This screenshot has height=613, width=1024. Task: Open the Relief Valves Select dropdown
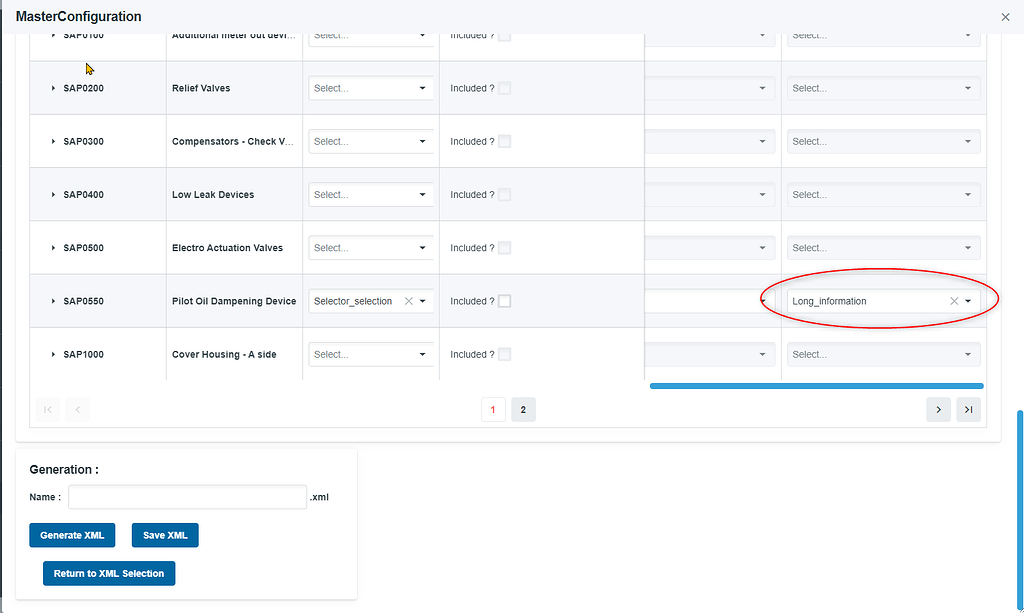(x=370, y=88)
